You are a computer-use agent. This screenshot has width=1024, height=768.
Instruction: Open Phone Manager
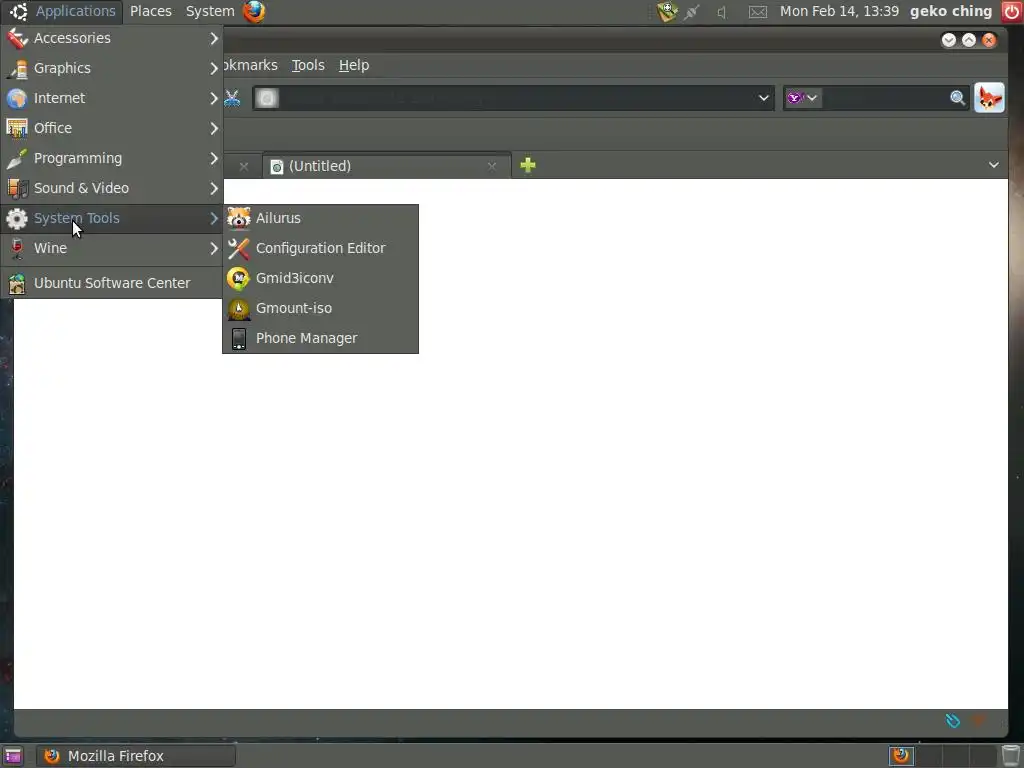point(321,338)
